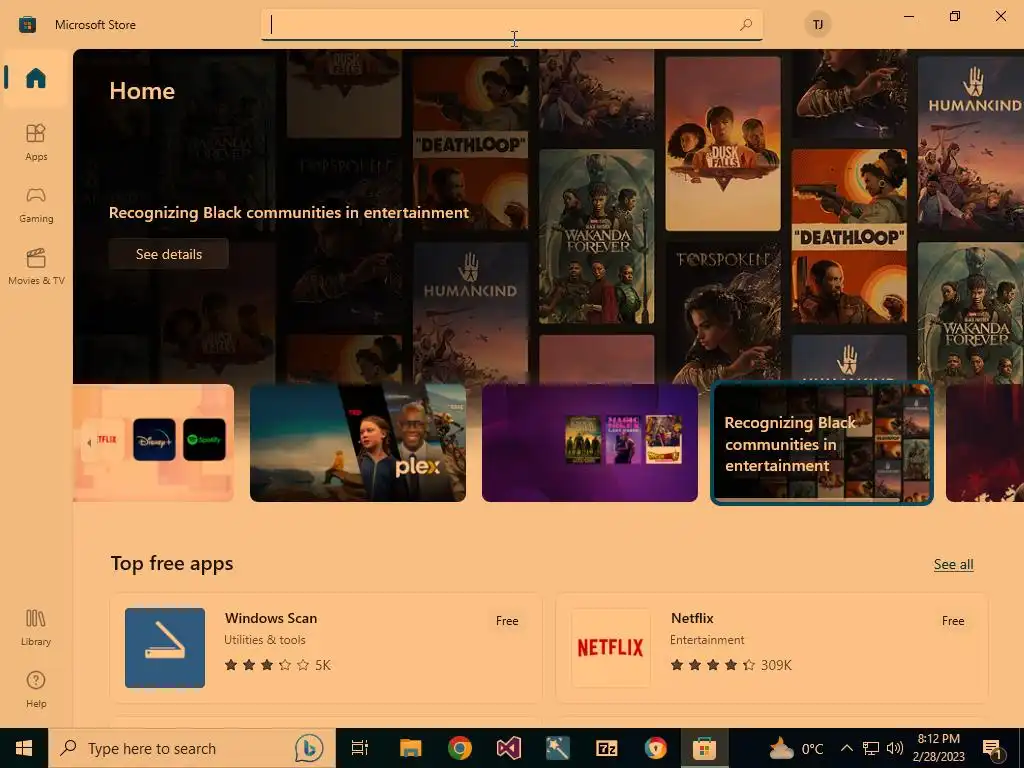The image size is (1024, 768).
Task: Click the Netflix logo icon
Action: pos(611,648)
